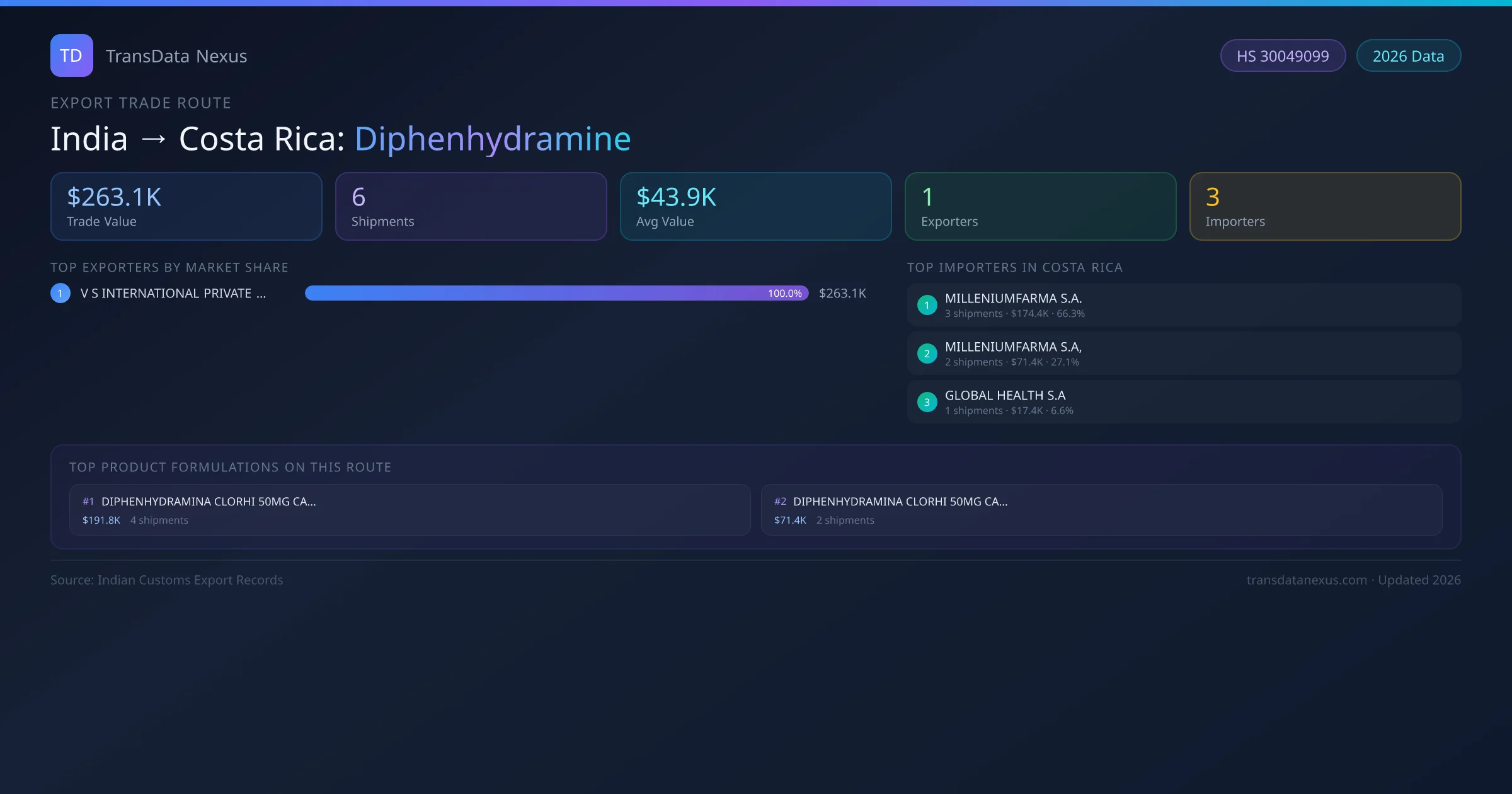
Task: Click the TD logo icon
Action: pyautogui.click(x=71, y=55)
